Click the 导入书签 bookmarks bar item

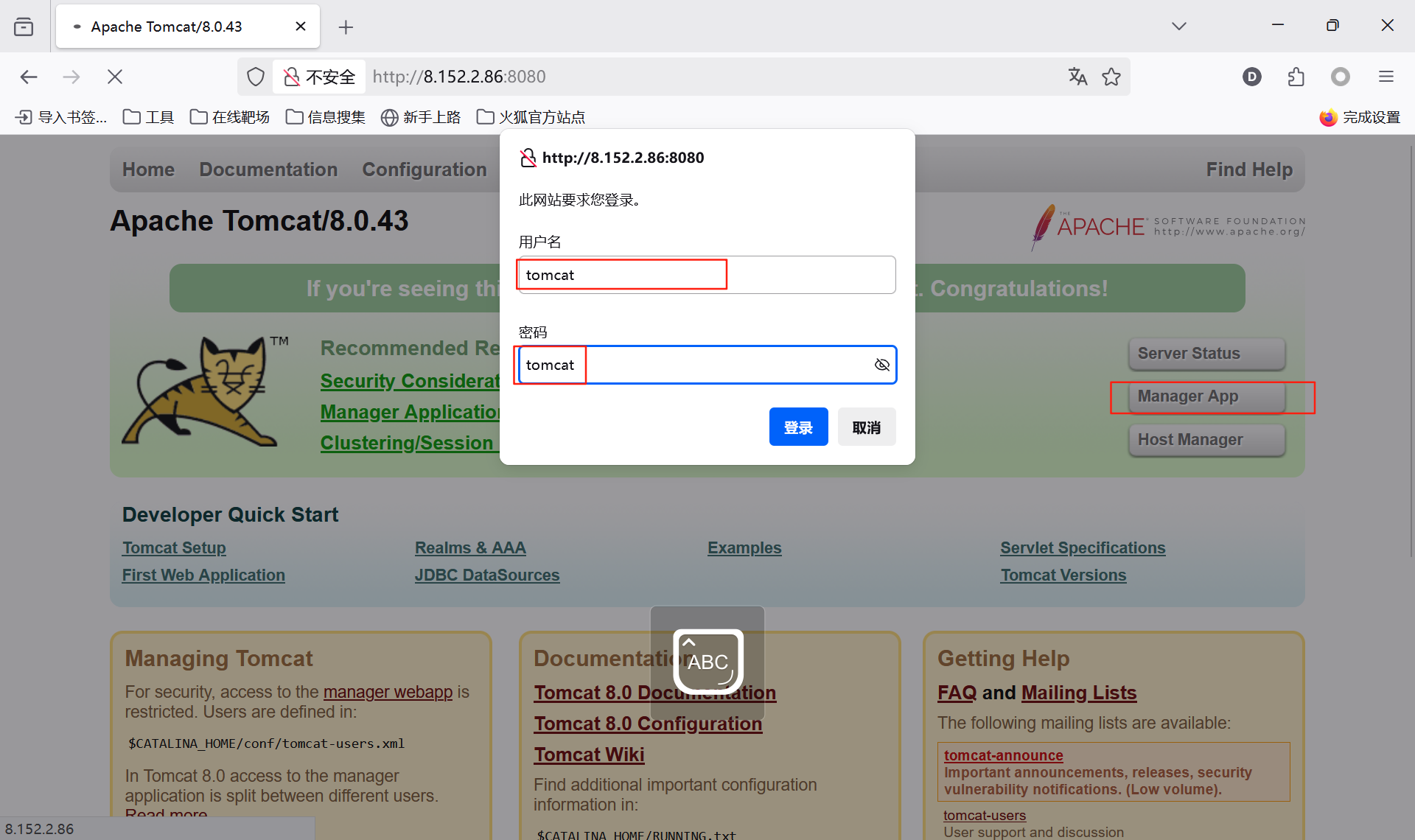click(61, 117)
